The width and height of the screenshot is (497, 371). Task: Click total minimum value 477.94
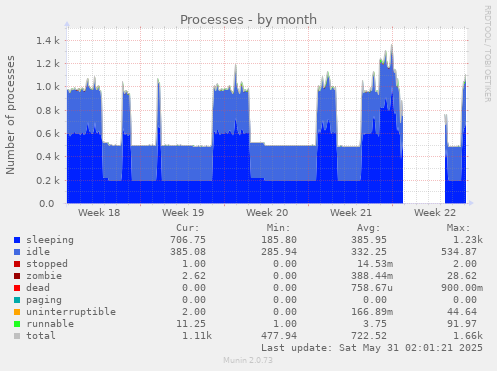pyautogui.click(x=279, y=336)
